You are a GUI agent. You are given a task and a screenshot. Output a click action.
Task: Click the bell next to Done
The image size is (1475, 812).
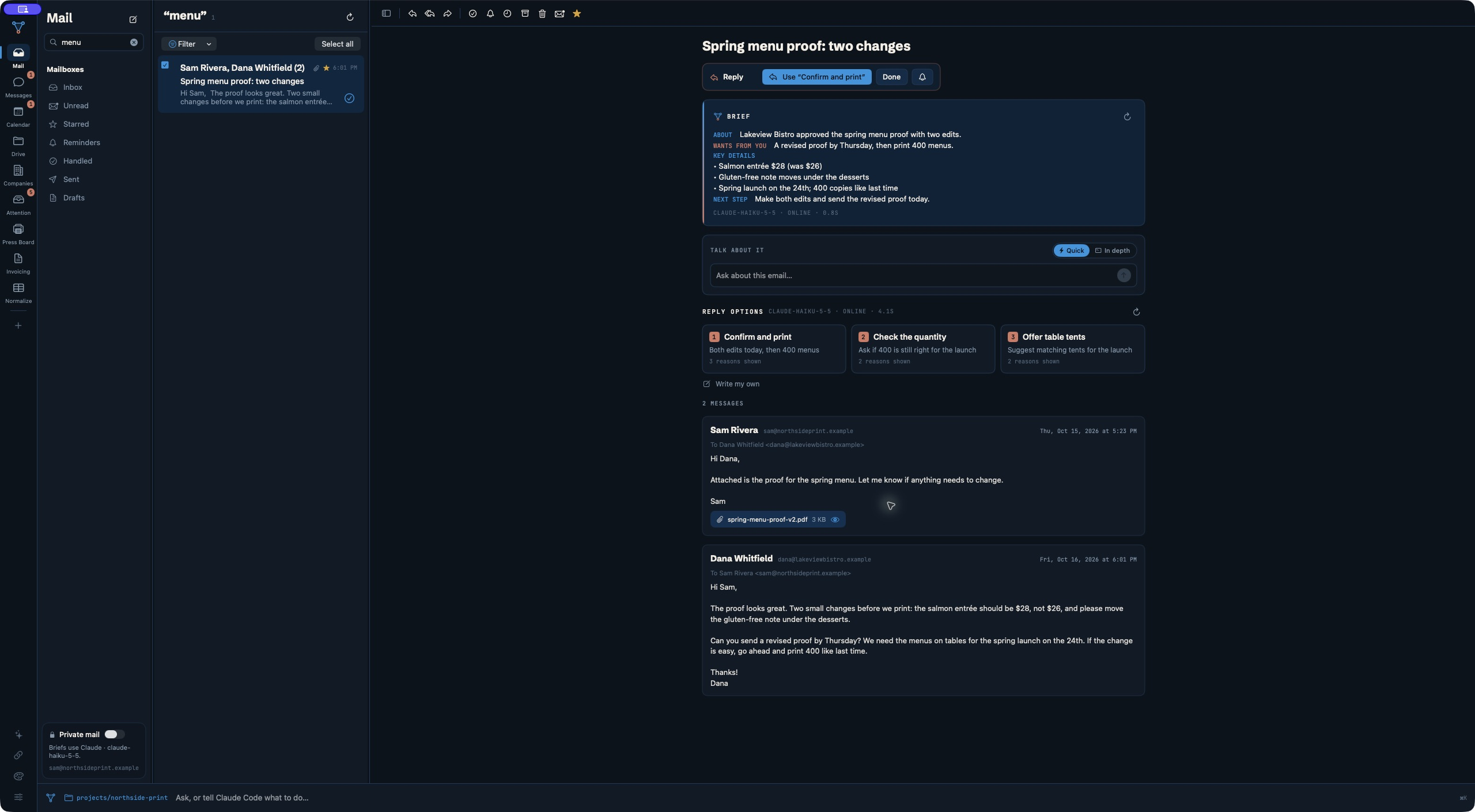922,77
